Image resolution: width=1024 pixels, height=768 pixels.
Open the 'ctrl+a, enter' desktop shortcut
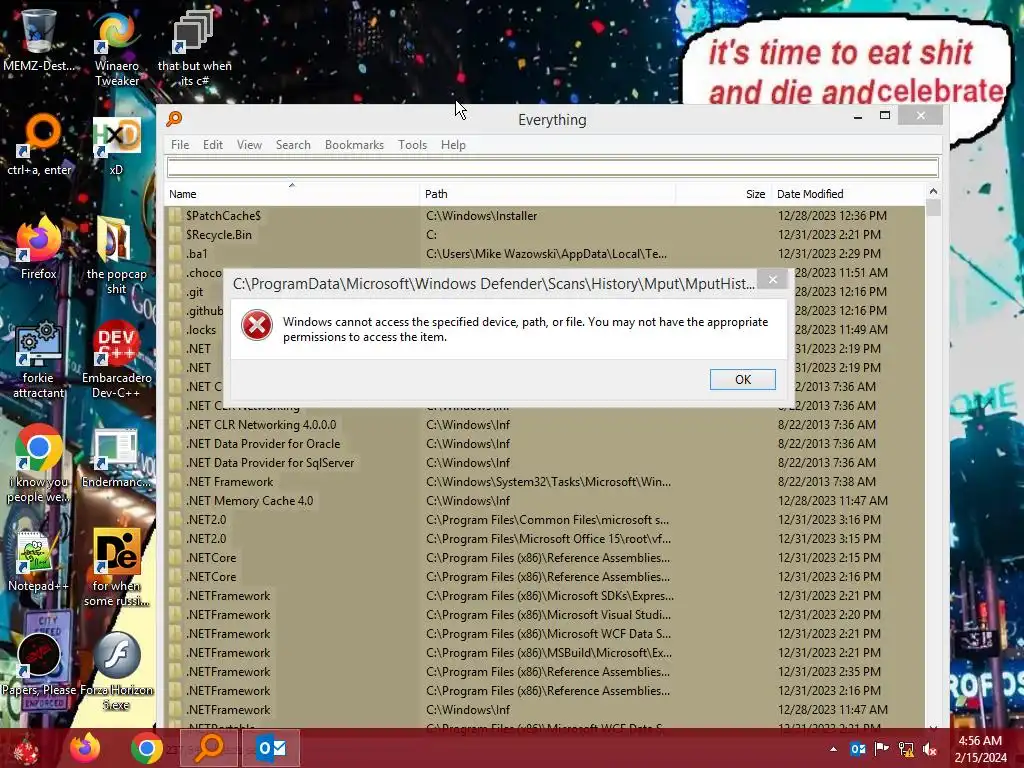pyautogui.click(x=39, y=145)
